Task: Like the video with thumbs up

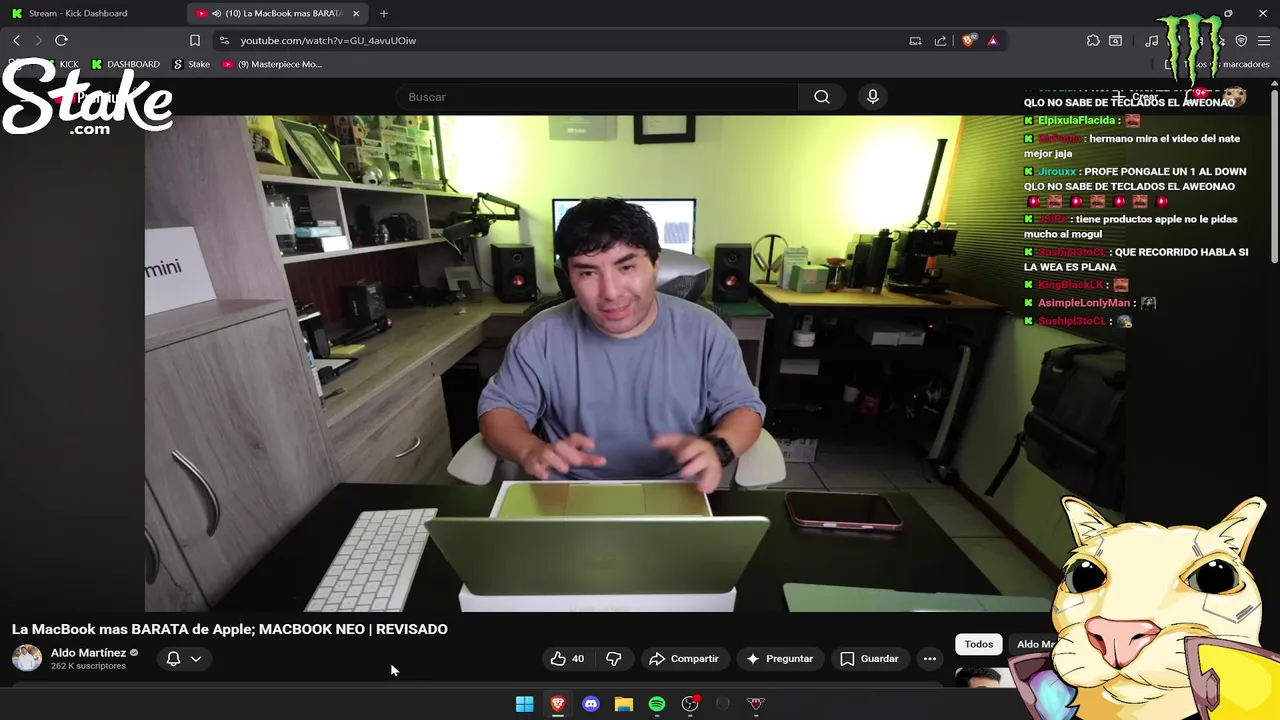Action: pos(567,658)
